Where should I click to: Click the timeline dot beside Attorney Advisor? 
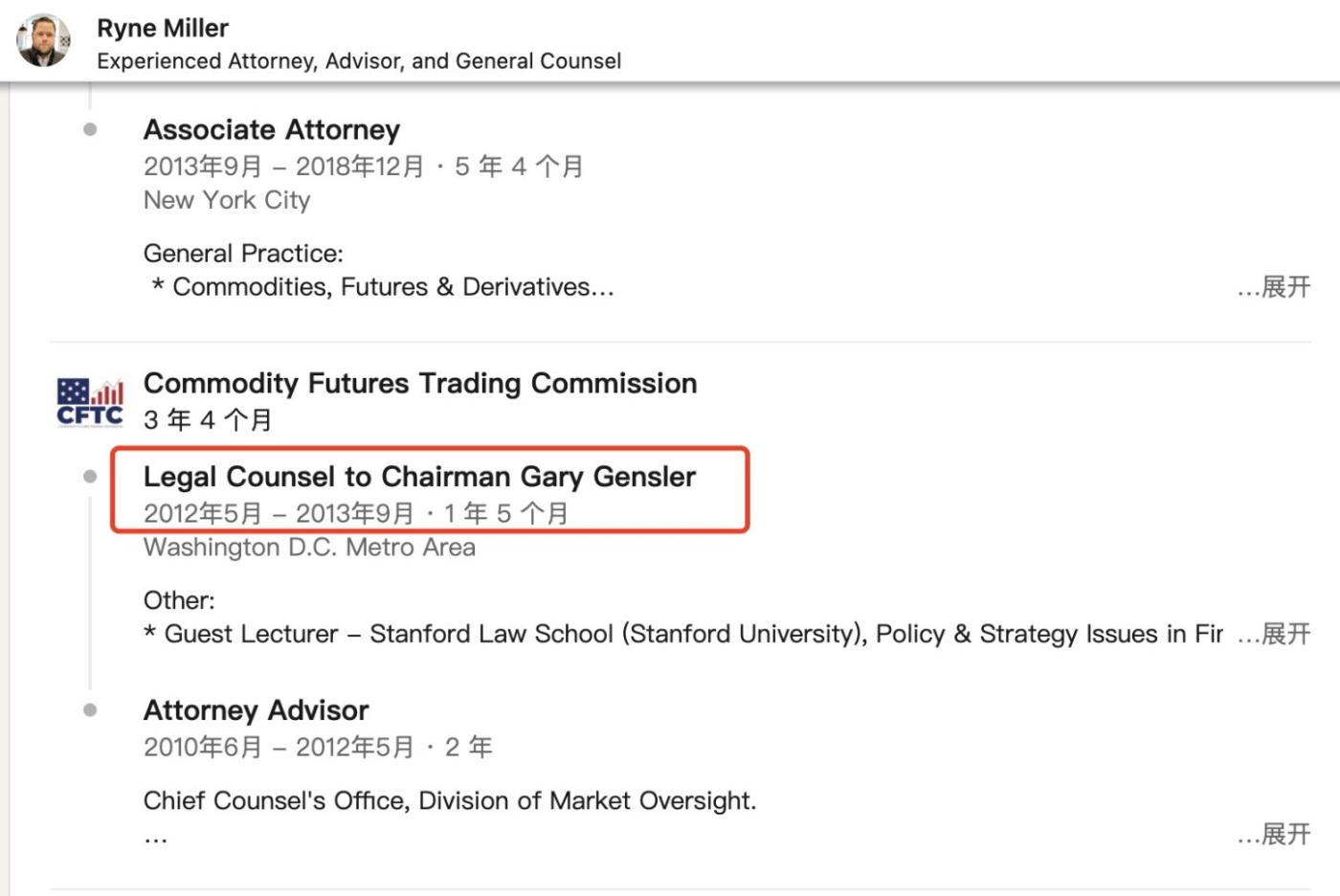pos(90,710)
